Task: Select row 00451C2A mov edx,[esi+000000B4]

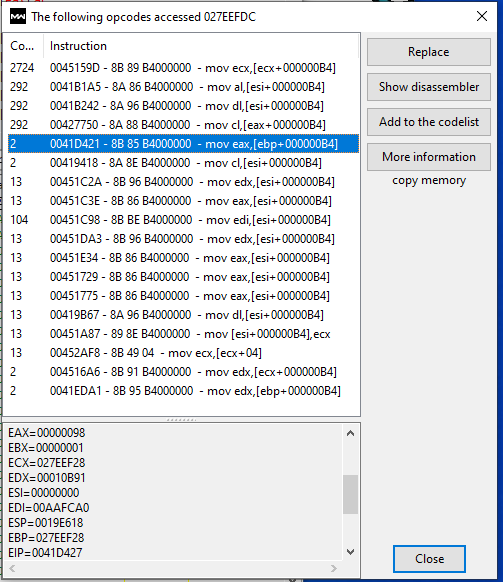Action: (183, 182)
